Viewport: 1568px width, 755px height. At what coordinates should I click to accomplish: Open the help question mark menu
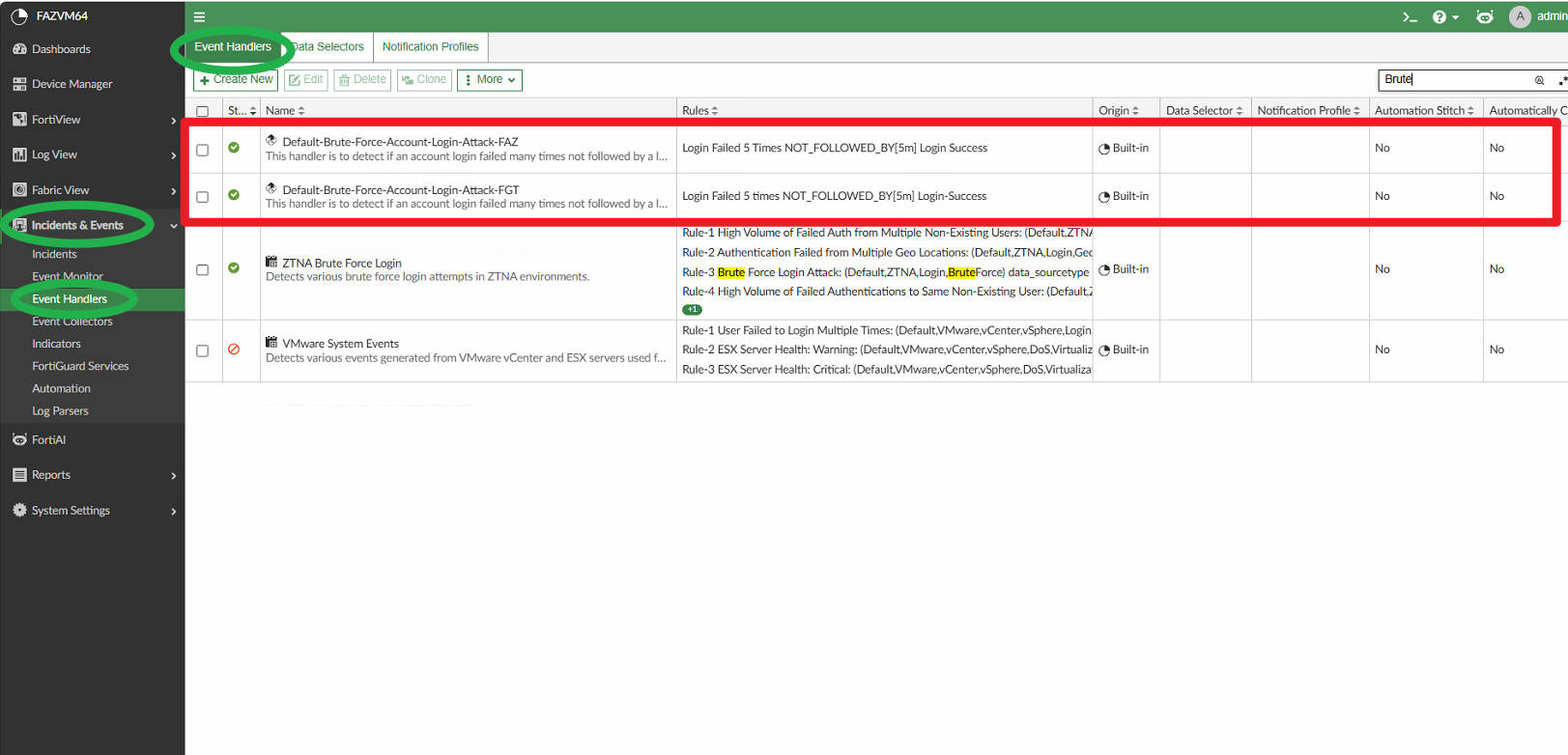pyautogui.click(x=1440, y=16)
